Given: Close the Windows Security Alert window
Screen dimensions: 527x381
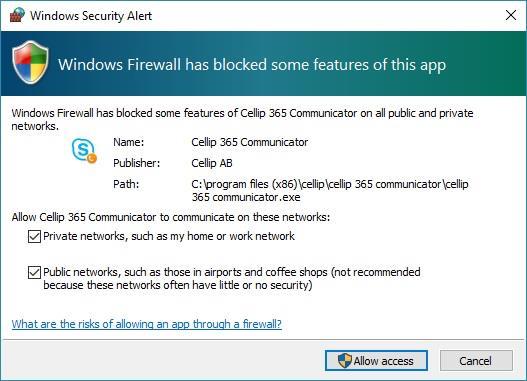Looking at the screenshot, I should [511, 15].
